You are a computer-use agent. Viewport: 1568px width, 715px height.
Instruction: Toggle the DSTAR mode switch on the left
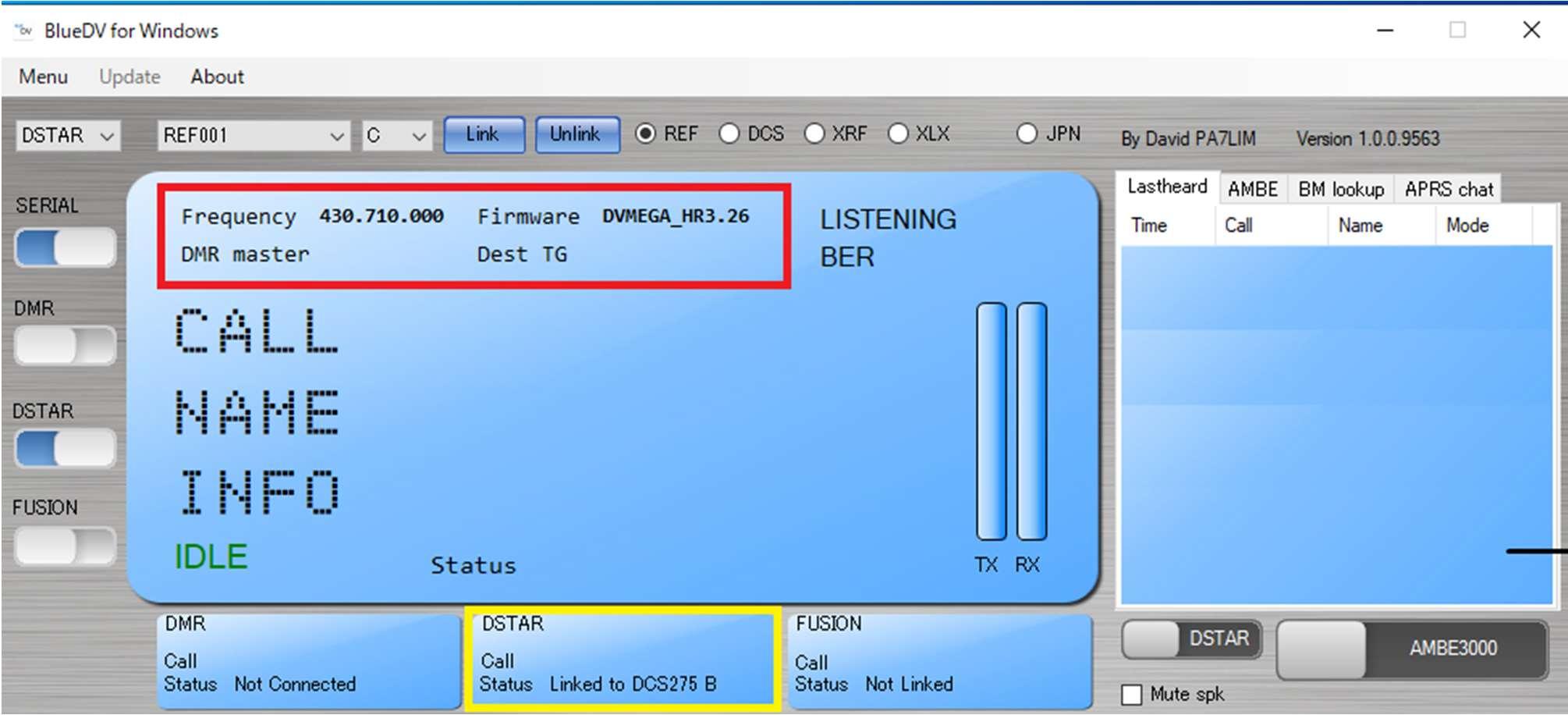coord(65,449)
